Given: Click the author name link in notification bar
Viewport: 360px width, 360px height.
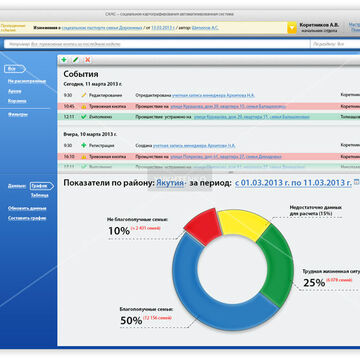Looking at the screenshot, I should (205, 28).
